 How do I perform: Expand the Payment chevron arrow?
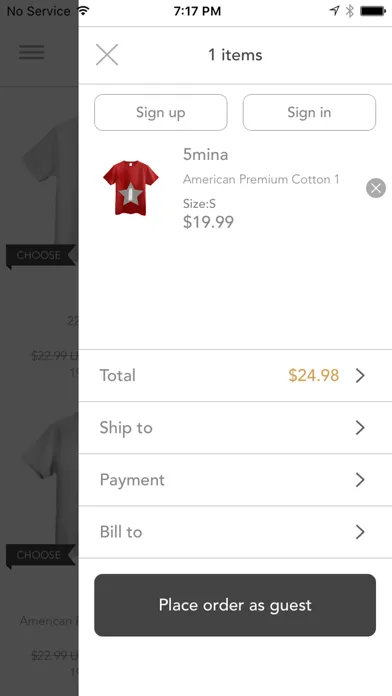point(360,480)
